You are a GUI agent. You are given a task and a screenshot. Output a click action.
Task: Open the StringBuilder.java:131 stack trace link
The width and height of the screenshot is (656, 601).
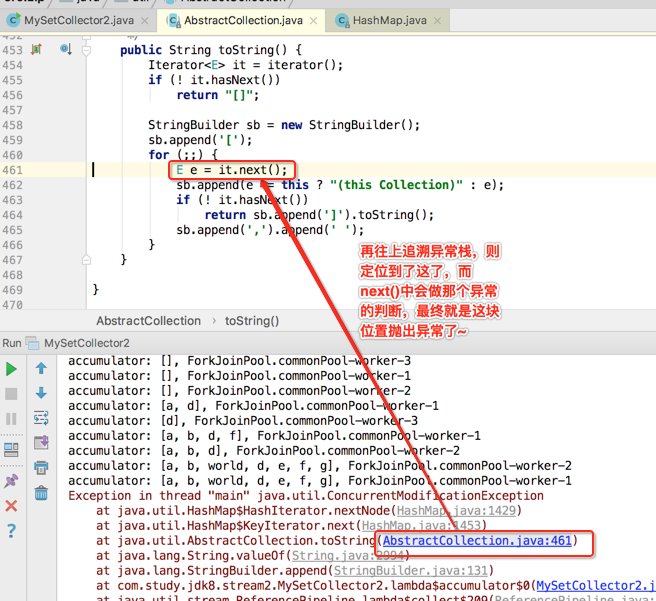coord(410,571)
